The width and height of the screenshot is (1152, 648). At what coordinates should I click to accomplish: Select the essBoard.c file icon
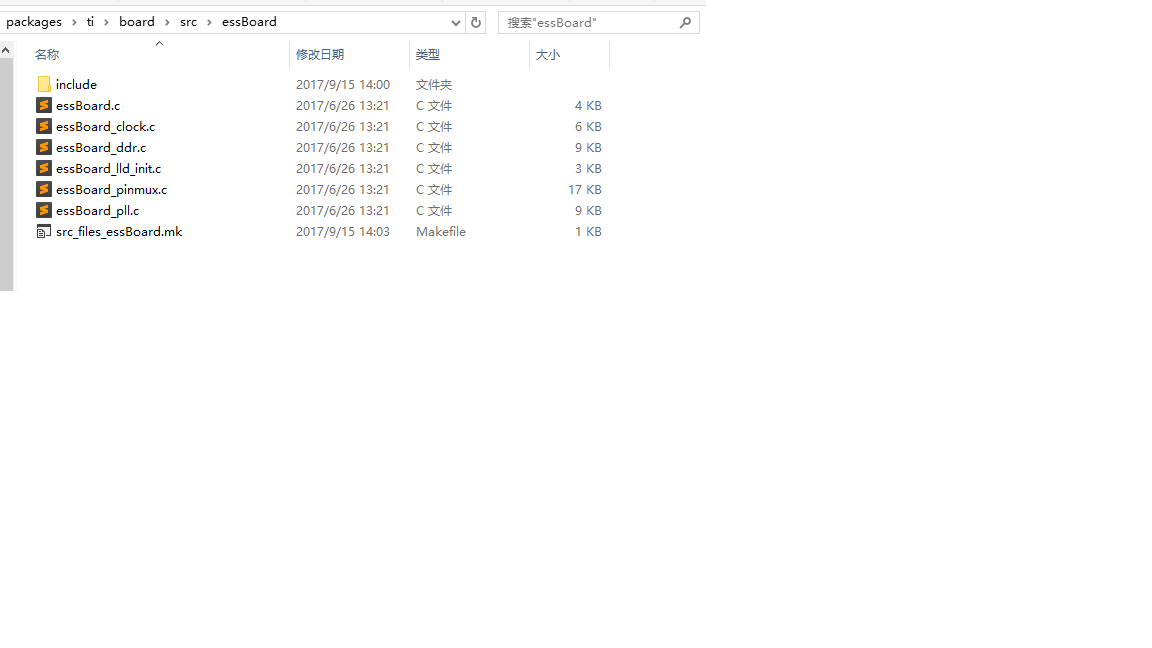tap(44, 106)
